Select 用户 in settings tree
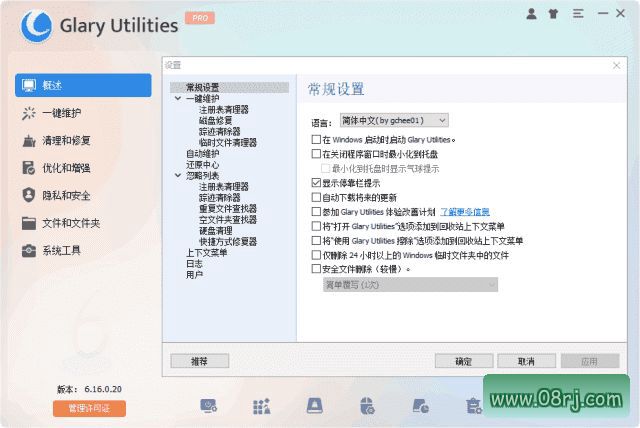 194,275
